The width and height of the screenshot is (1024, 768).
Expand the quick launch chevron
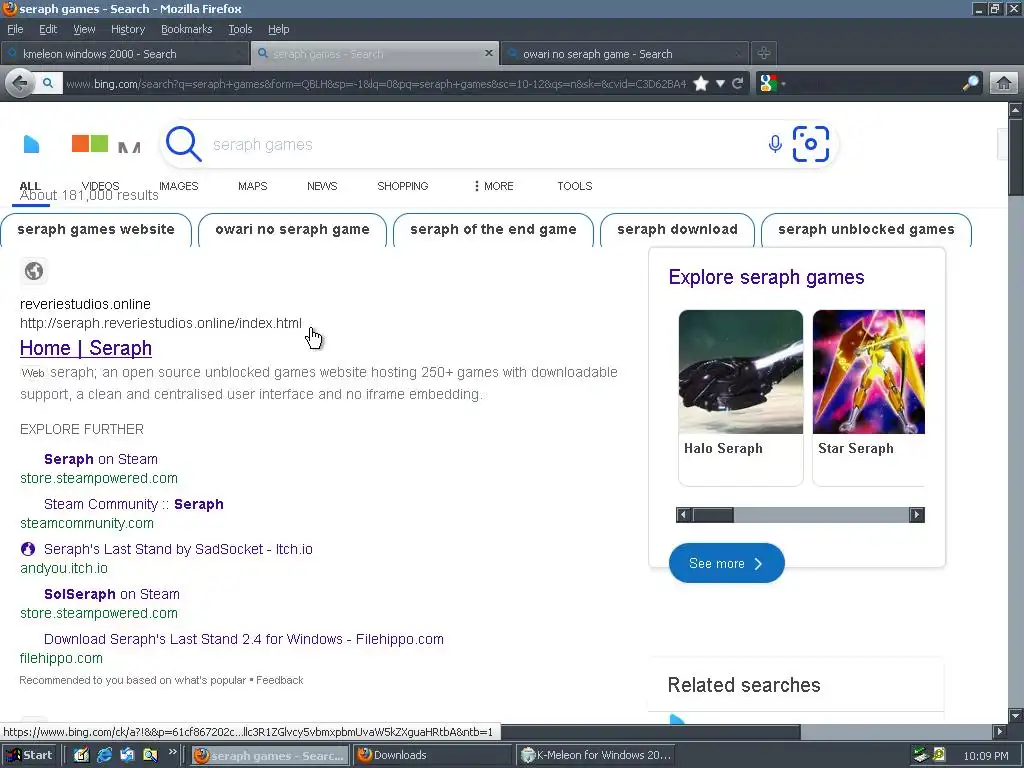pyautogui.click(x=172, y=752)
